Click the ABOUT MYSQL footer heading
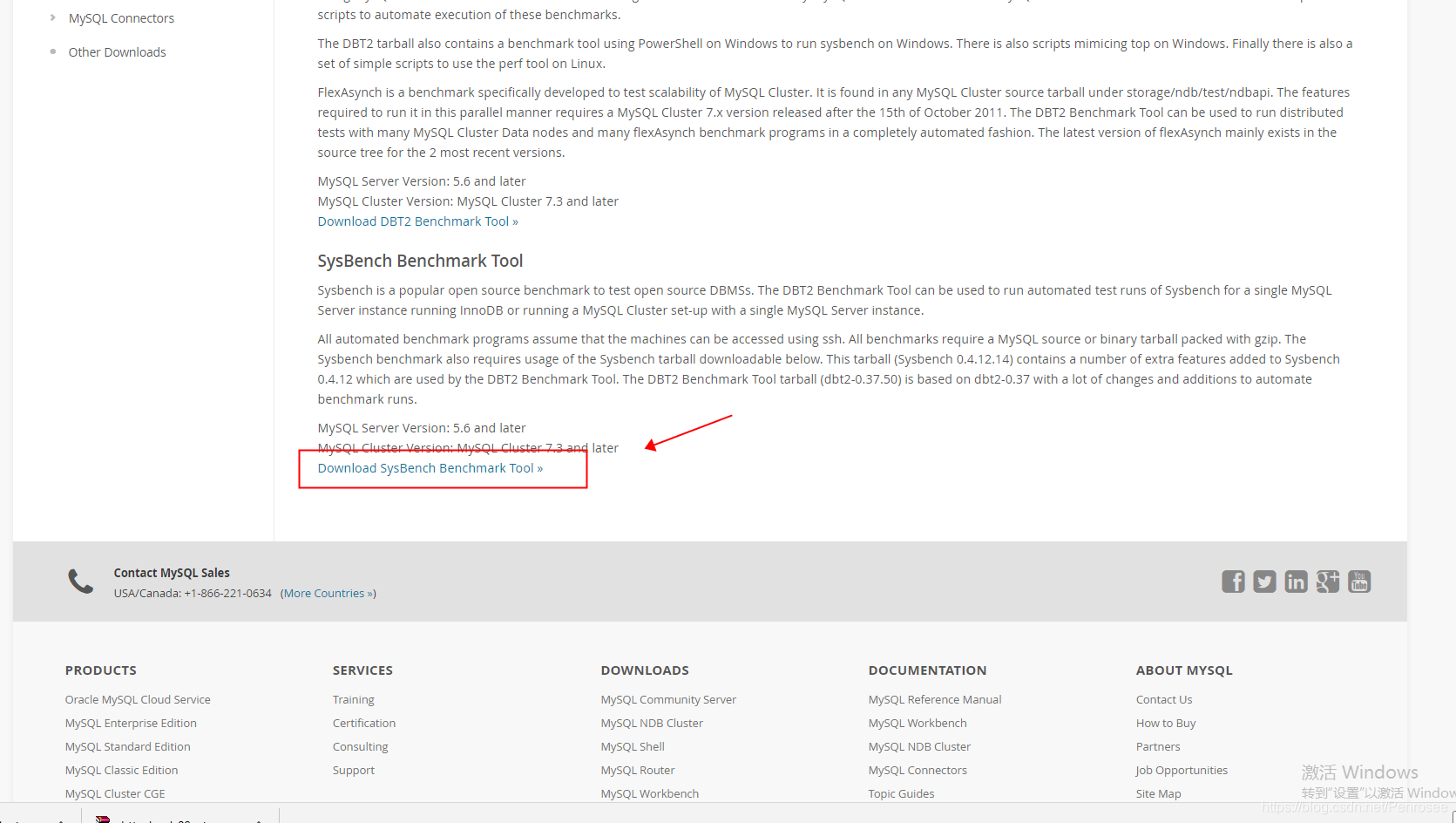This screenshot has width=1456, height=823. pyautogui.click(x=1184, y=670)
